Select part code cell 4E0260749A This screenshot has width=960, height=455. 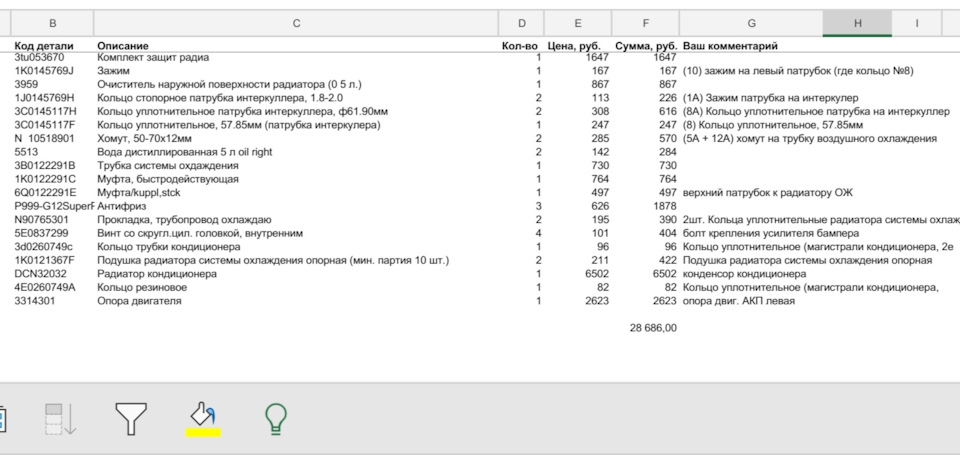point(45,287)
